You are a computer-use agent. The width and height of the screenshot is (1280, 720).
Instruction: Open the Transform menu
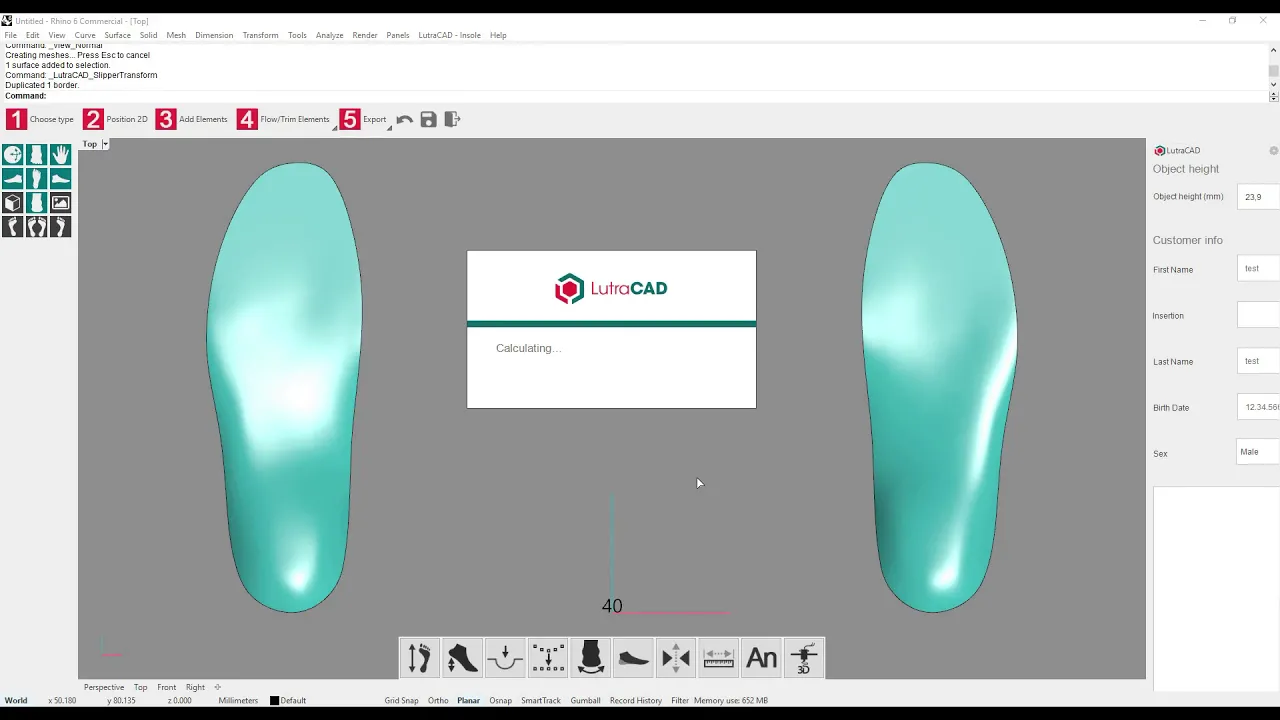[260, 35]
